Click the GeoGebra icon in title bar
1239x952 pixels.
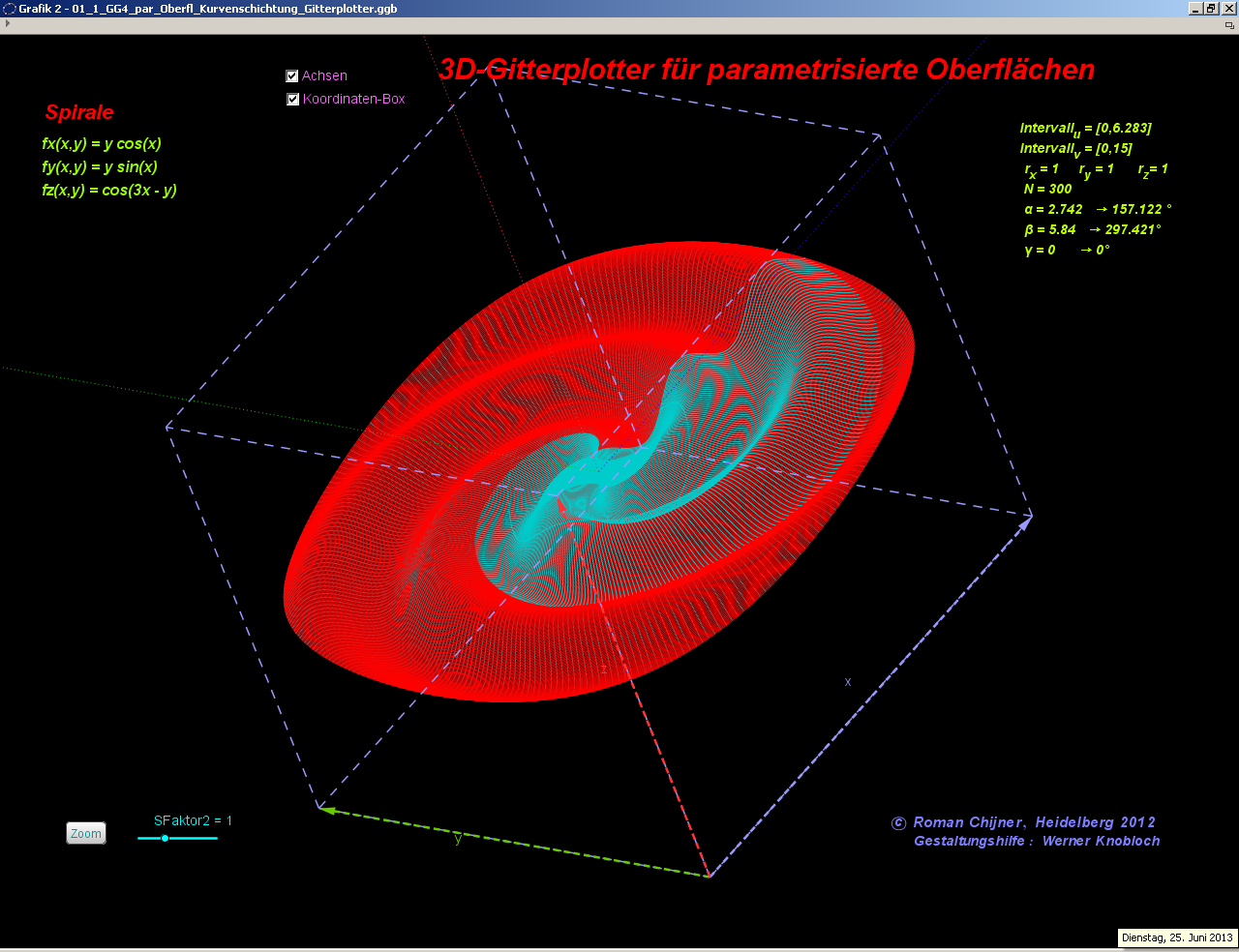coord(10,9)
